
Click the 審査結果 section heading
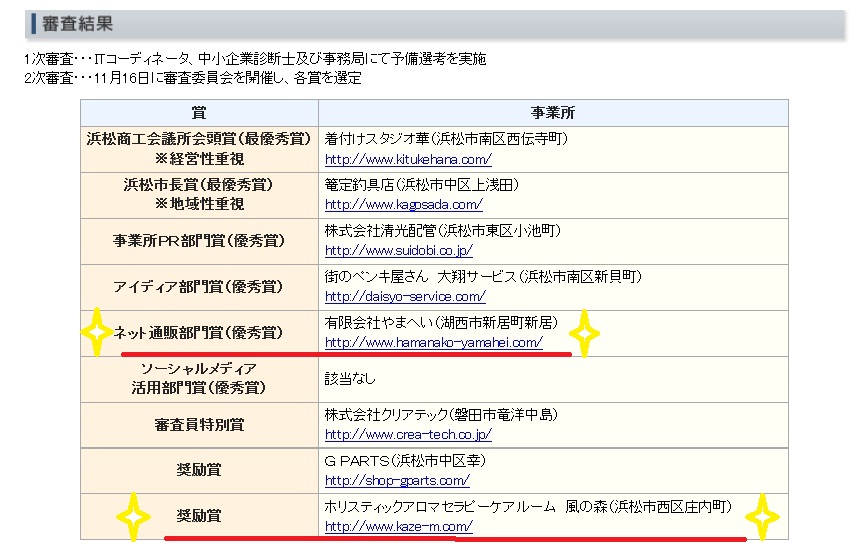point(77,24)
